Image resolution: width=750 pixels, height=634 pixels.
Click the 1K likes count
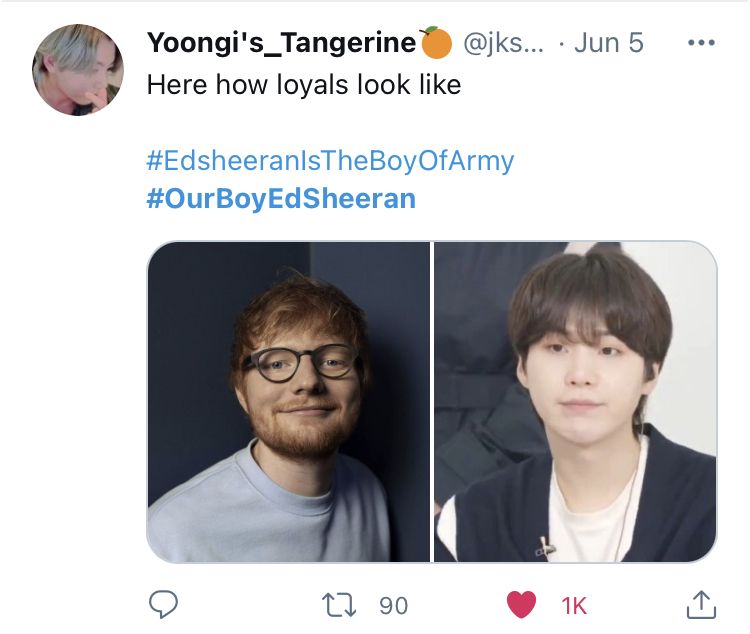(x=574, y=606)
